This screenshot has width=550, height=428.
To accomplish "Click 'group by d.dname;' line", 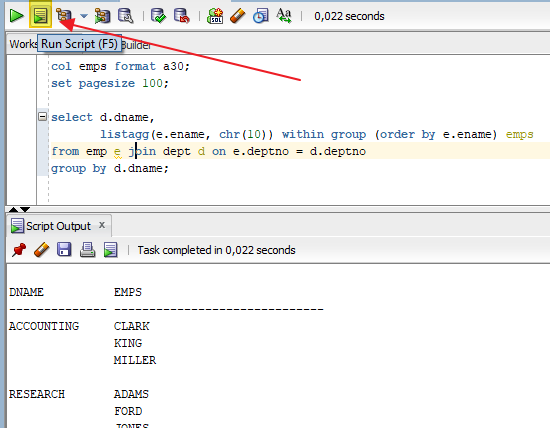I will coord(110,169).
